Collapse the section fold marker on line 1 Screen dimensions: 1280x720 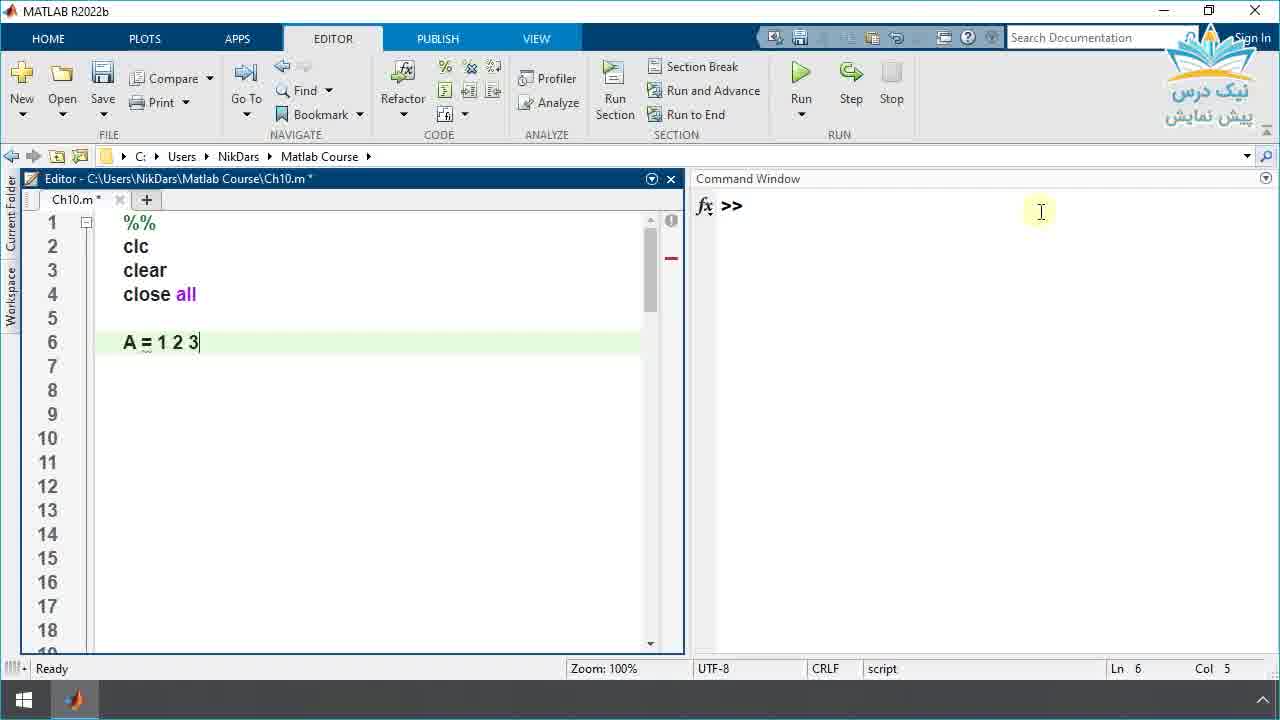(x=86, y=222)
